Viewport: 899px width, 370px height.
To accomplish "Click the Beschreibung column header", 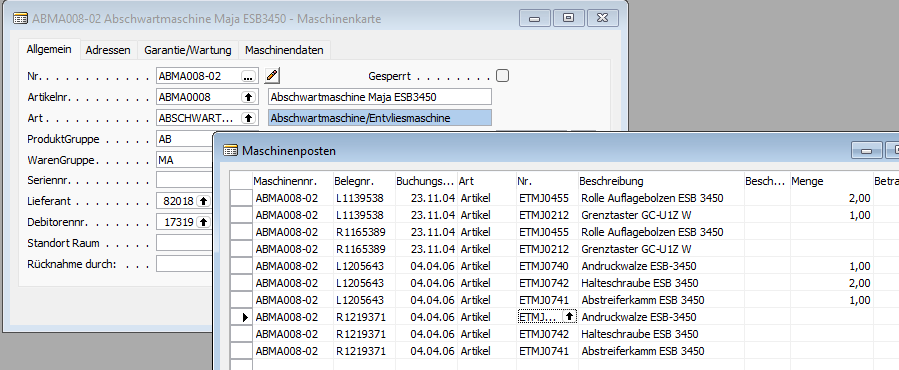I will pyautogui.click(x=661, y=181).
